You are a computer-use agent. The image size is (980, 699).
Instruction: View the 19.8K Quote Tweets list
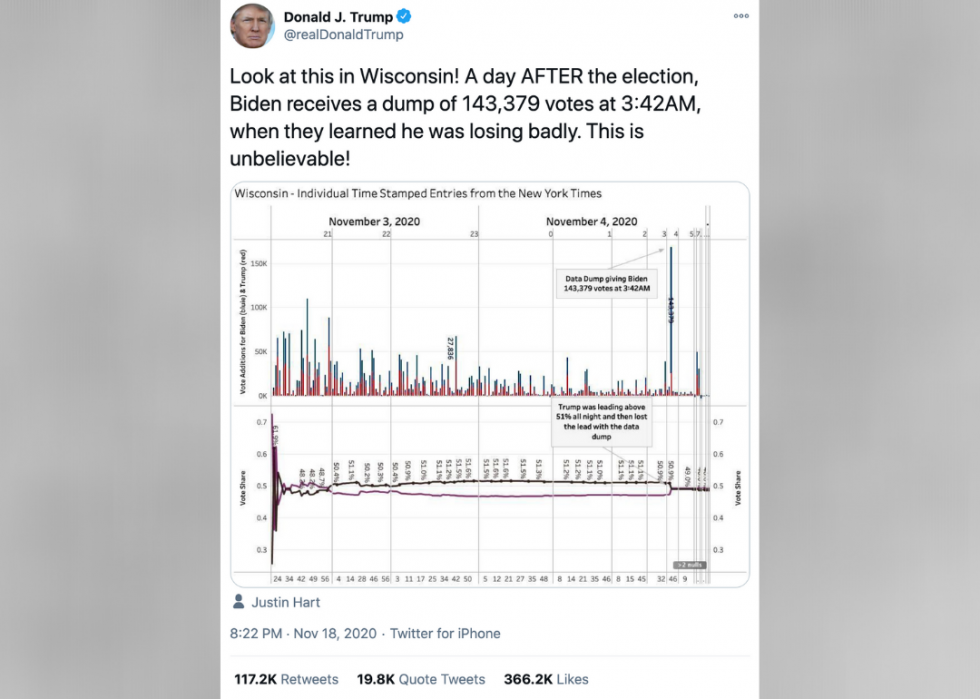(x=421, y=678)
